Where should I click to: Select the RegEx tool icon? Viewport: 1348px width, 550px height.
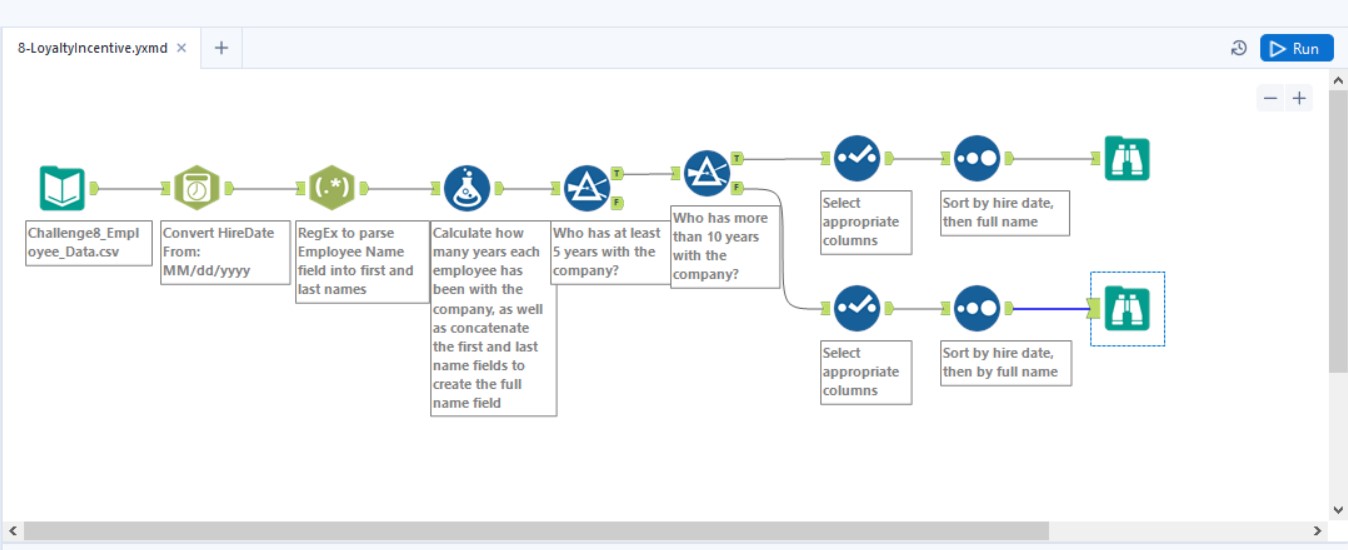[332, 188]
